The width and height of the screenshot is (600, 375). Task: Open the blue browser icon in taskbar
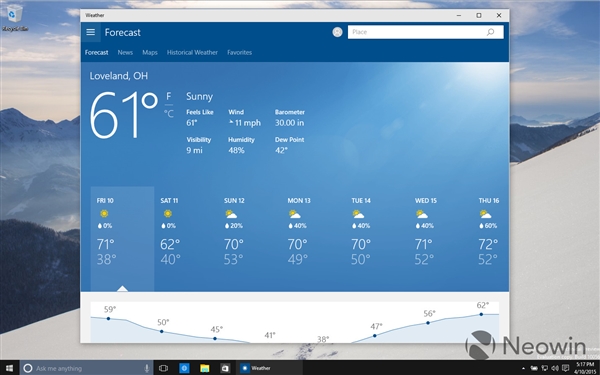[184, 368]
